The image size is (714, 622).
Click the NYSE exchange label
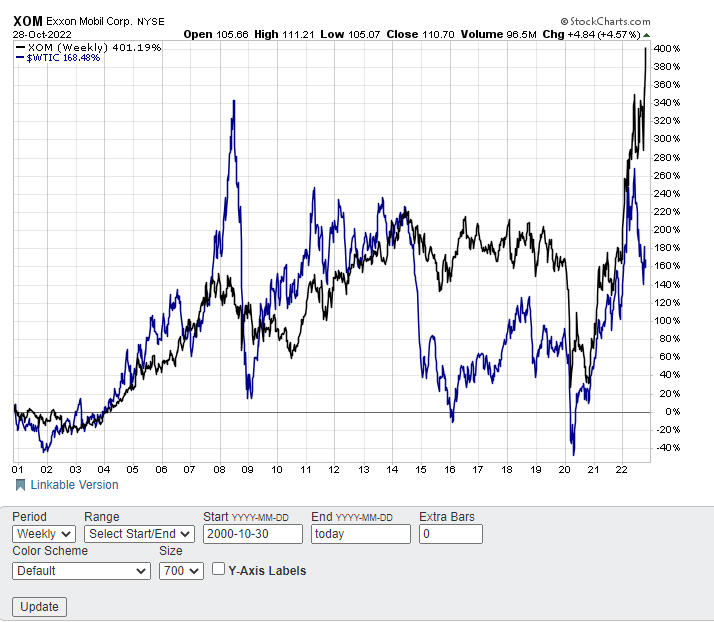click(151, 21)
